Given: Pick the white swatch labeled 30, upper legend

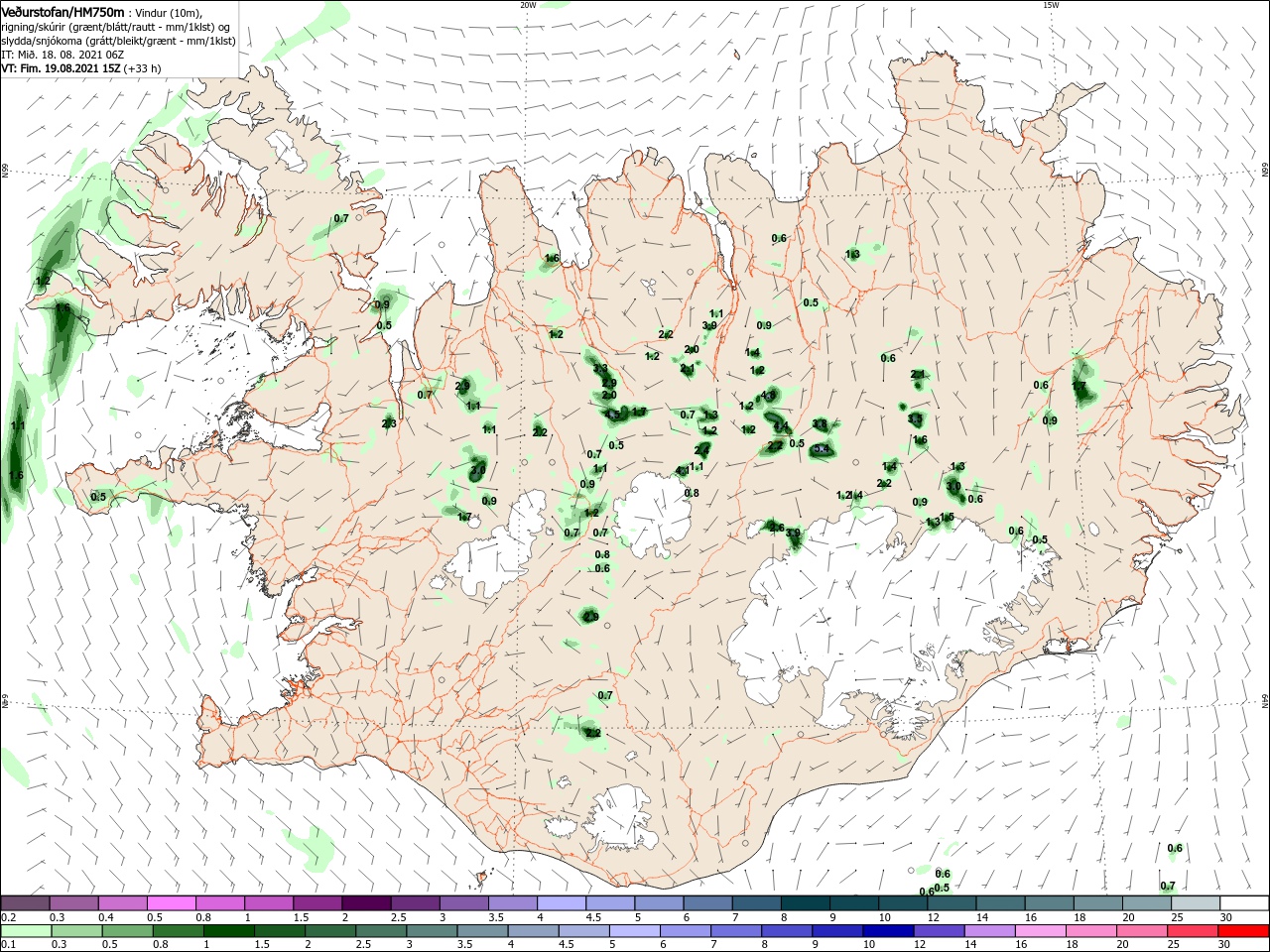Looking at the screenshot, I should [1243, 903].
